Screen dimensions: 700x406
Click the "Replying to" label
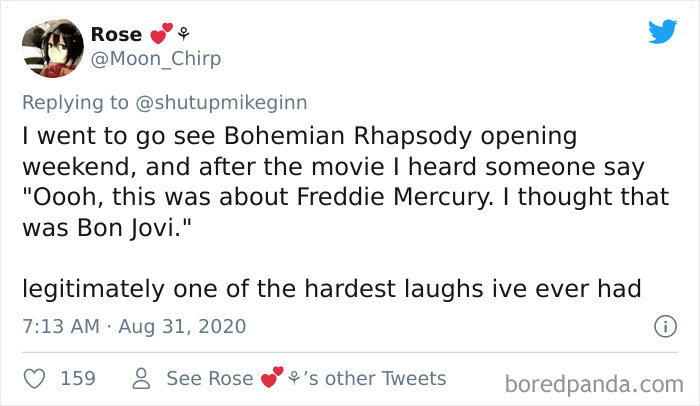click(x=74, y=100)
